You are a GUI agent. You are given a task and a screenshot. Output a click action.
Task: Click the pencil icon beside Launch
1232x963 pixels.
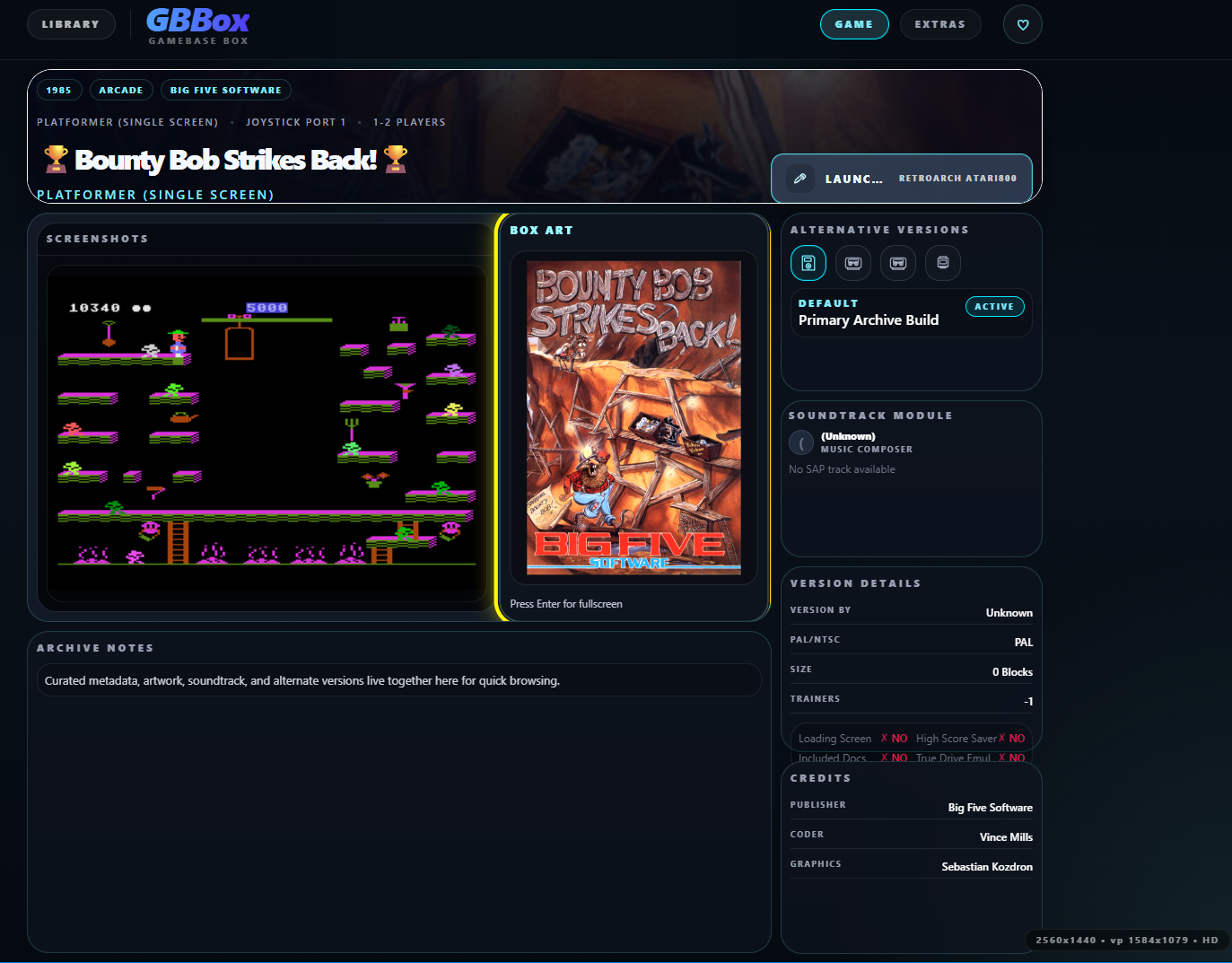point(799,178)
